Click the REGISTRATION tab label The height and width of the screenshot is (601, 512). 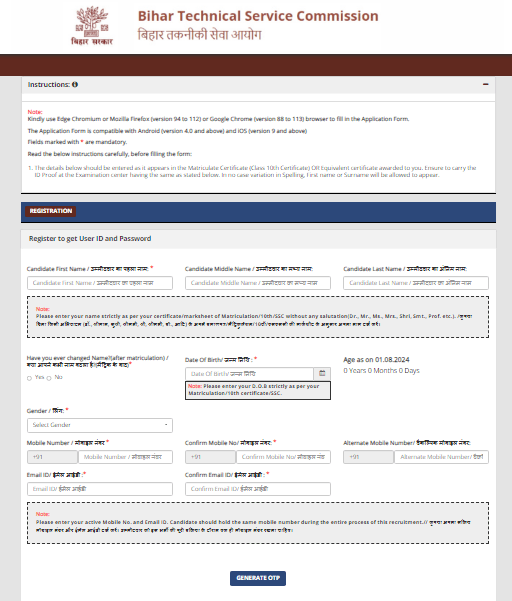coord(51,211)
